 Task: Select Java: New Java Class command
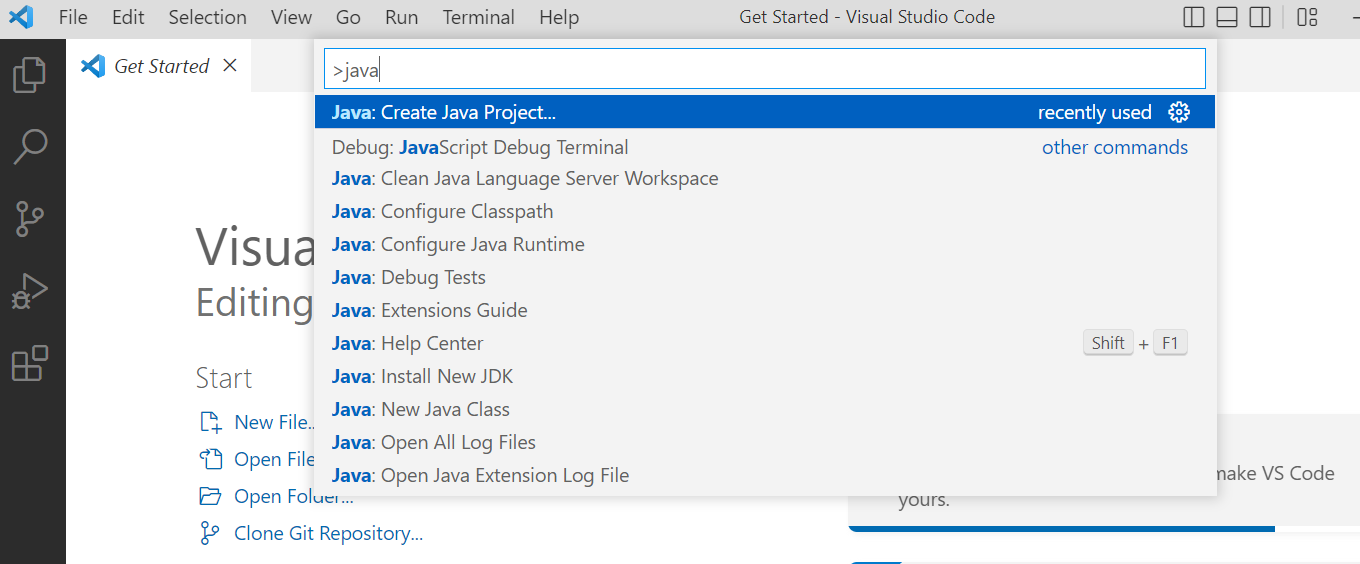765,409
